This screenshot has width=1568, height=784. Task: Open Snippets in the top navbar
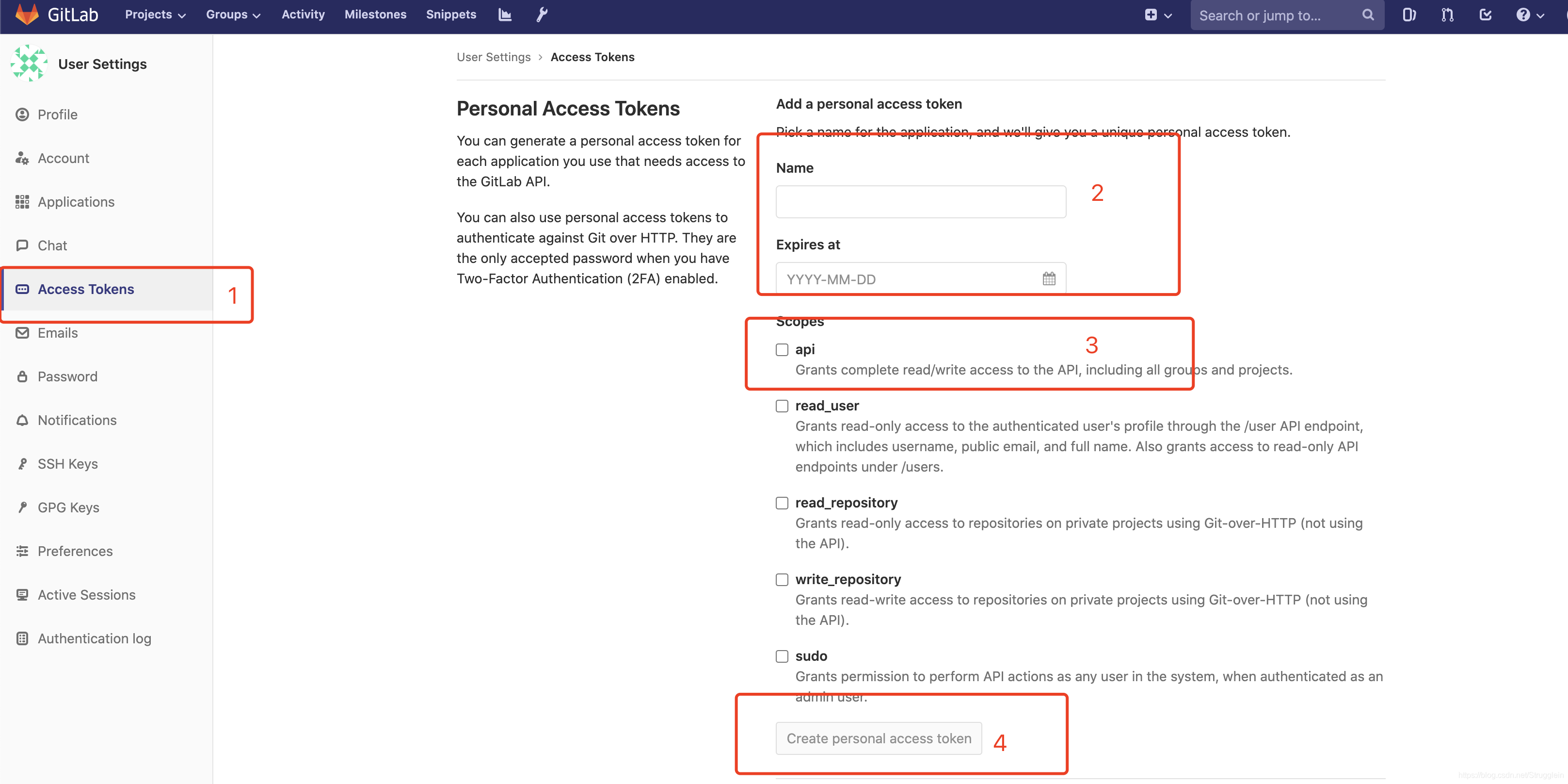point(451,15)
